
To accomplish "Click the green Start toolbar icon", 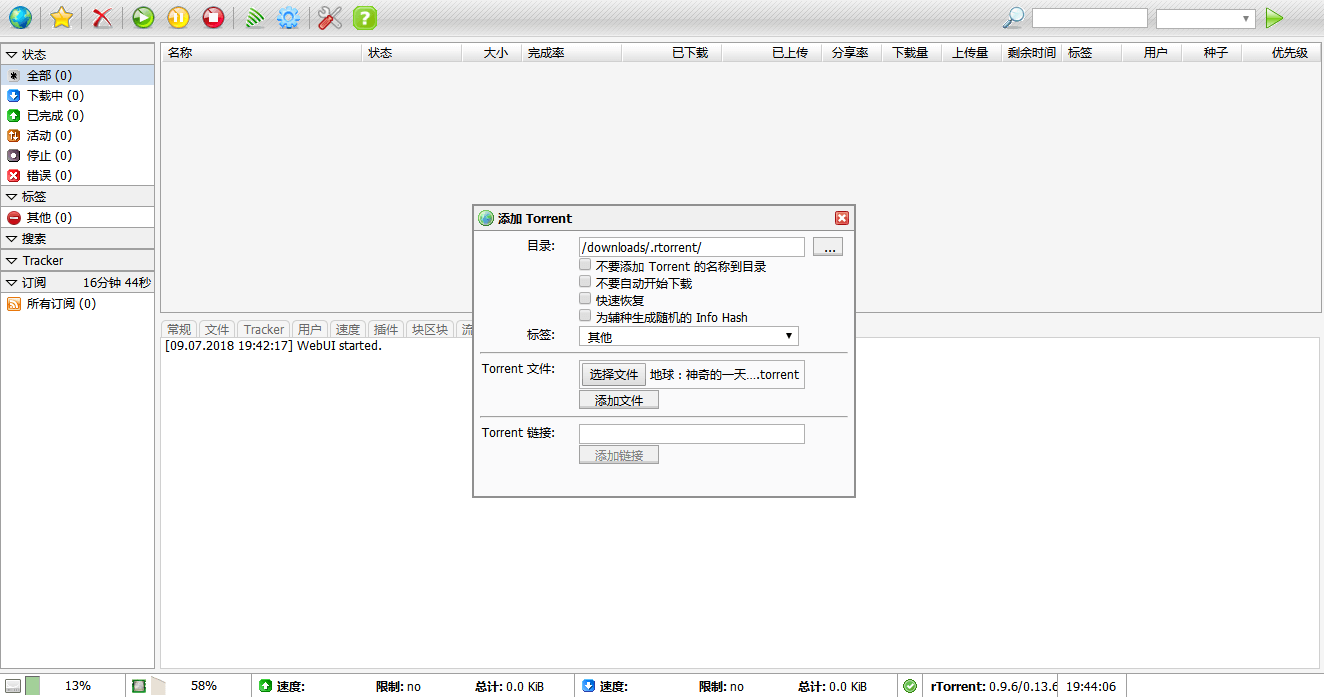I will click(x=143, y=17).
